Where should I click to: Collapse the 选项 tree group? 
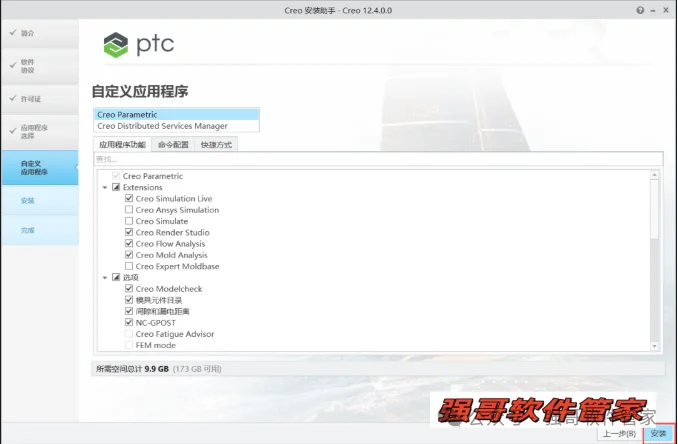tap(105, 278)
